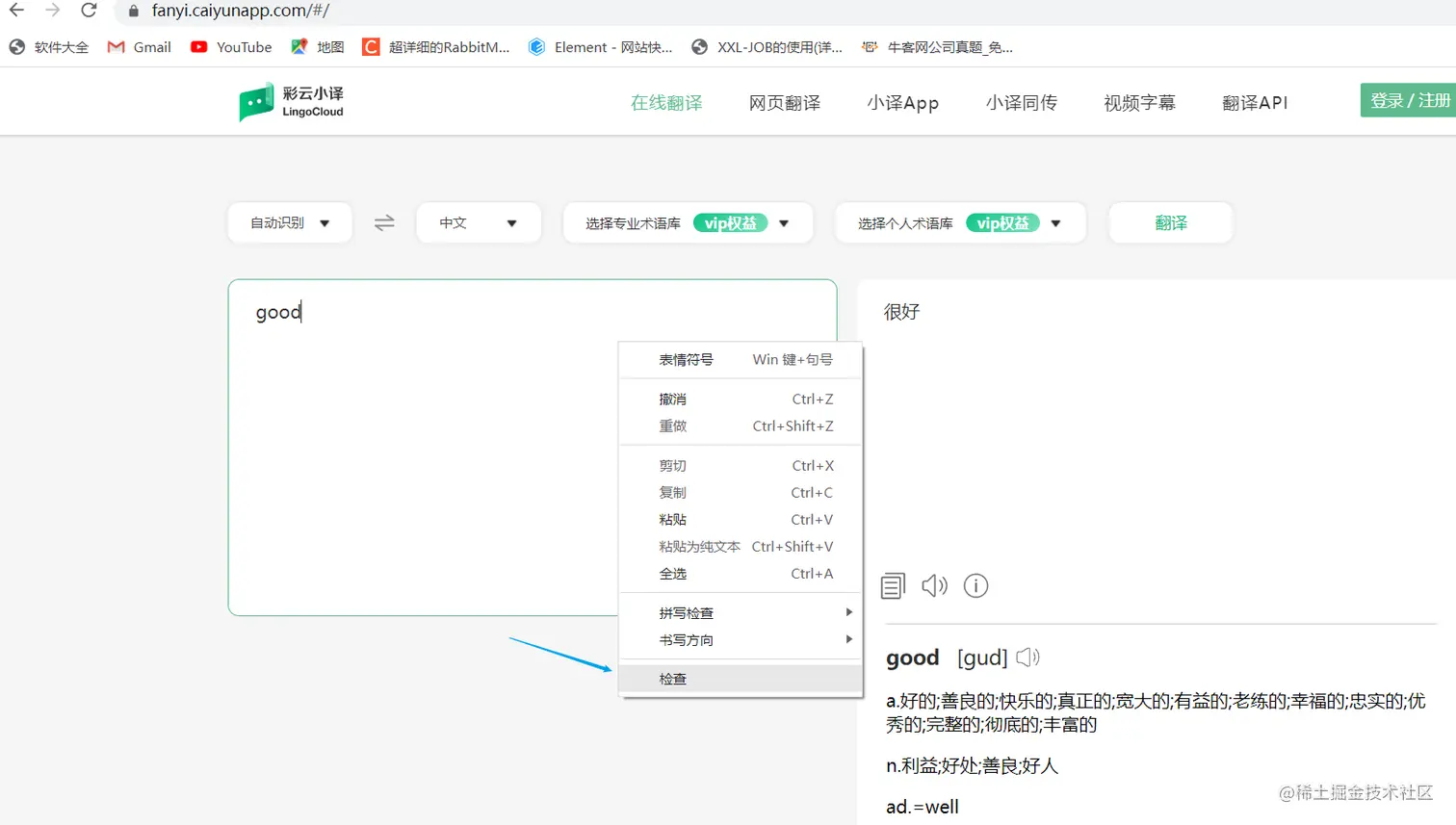Click the dictionary headword good
The height and width of the screenshot is (825, 1456).
tap(912, 658)
